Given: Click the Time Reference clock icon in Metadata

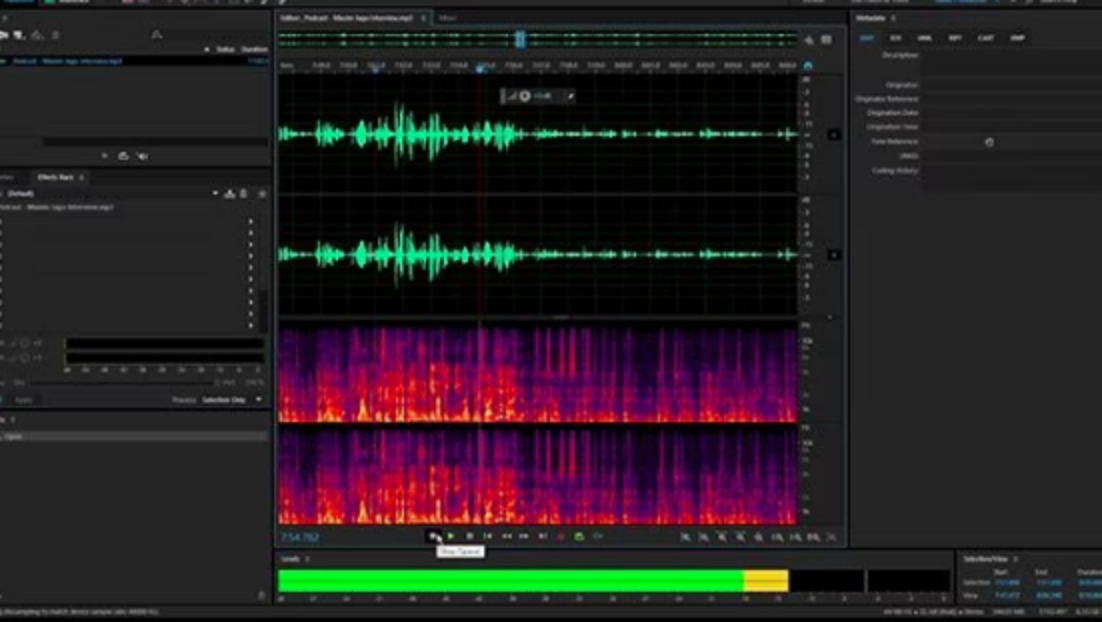Looking at the screenshot, I should 990,141.
